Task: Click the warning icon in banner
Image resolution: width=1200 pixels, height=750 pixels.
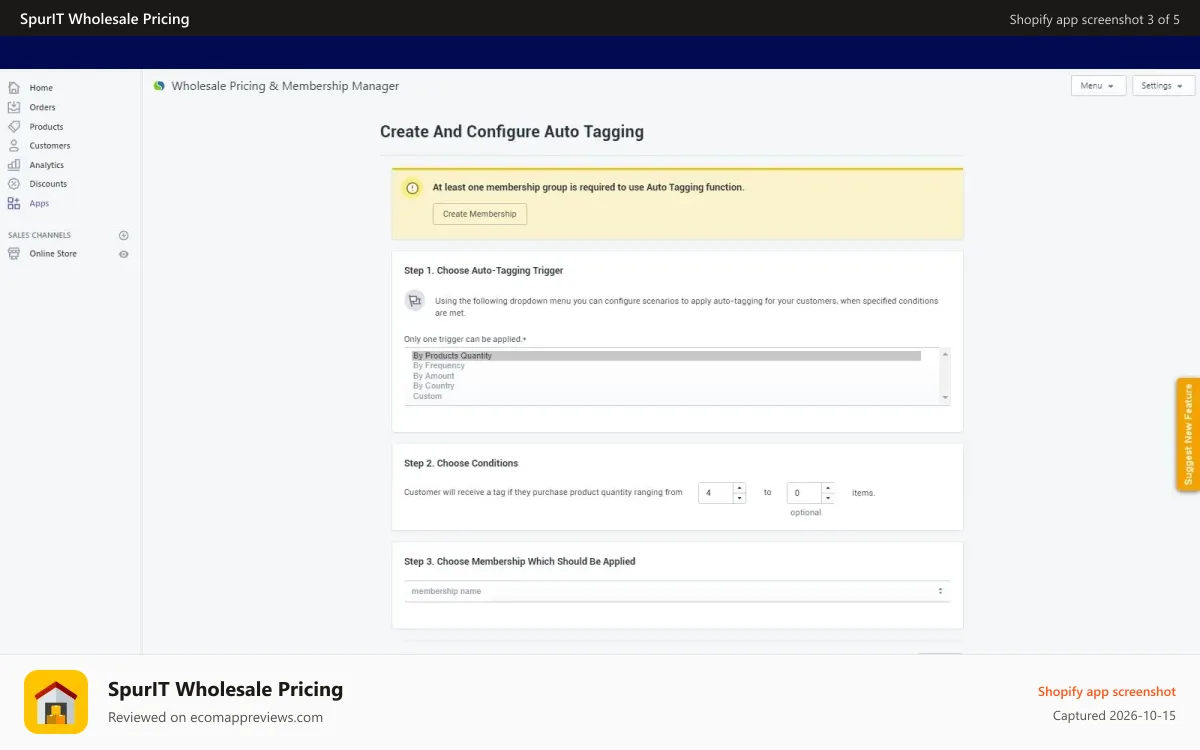Action: pyautogui.click(x=412, y=188)
